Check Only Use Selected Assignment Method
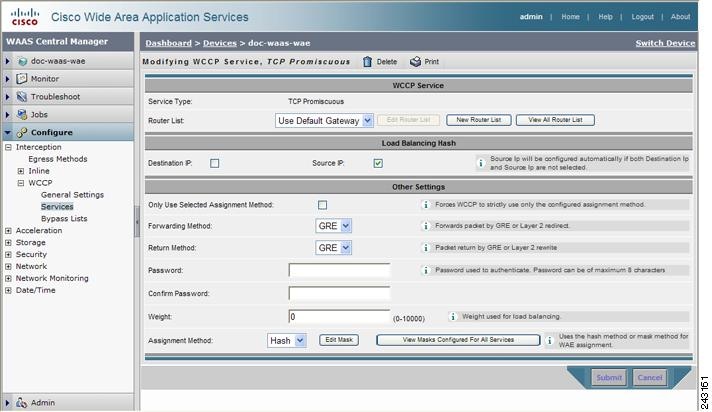This screenshot has height=412, width=712. coord(322,205)
